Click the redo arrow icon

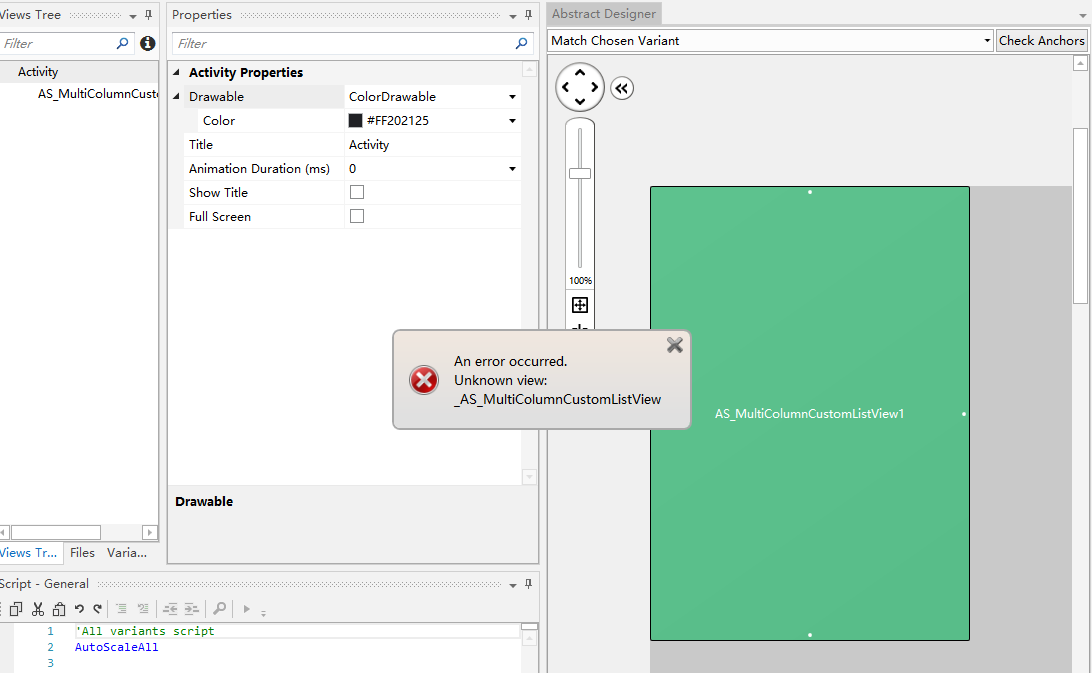coord(98,609)
